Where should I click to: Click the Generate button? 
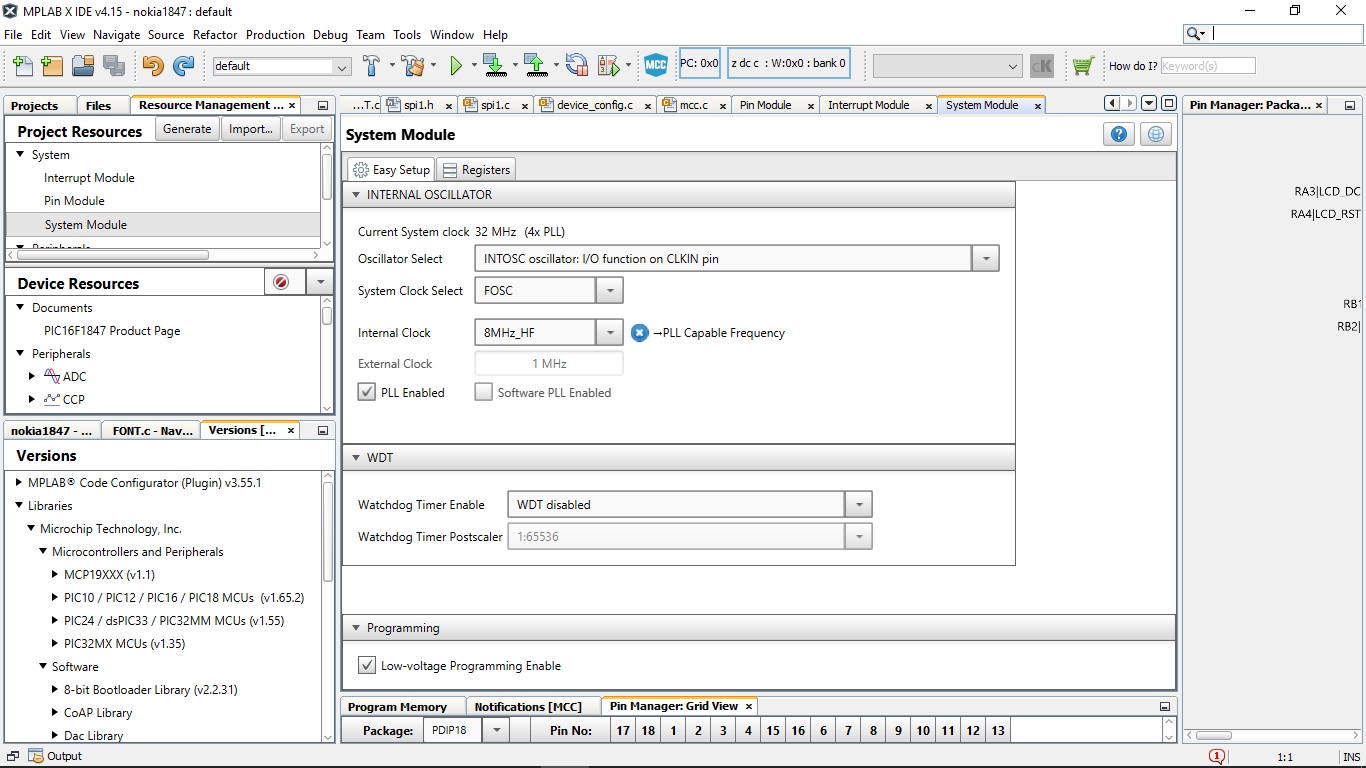pyautogui.click(x=187, y=129)
